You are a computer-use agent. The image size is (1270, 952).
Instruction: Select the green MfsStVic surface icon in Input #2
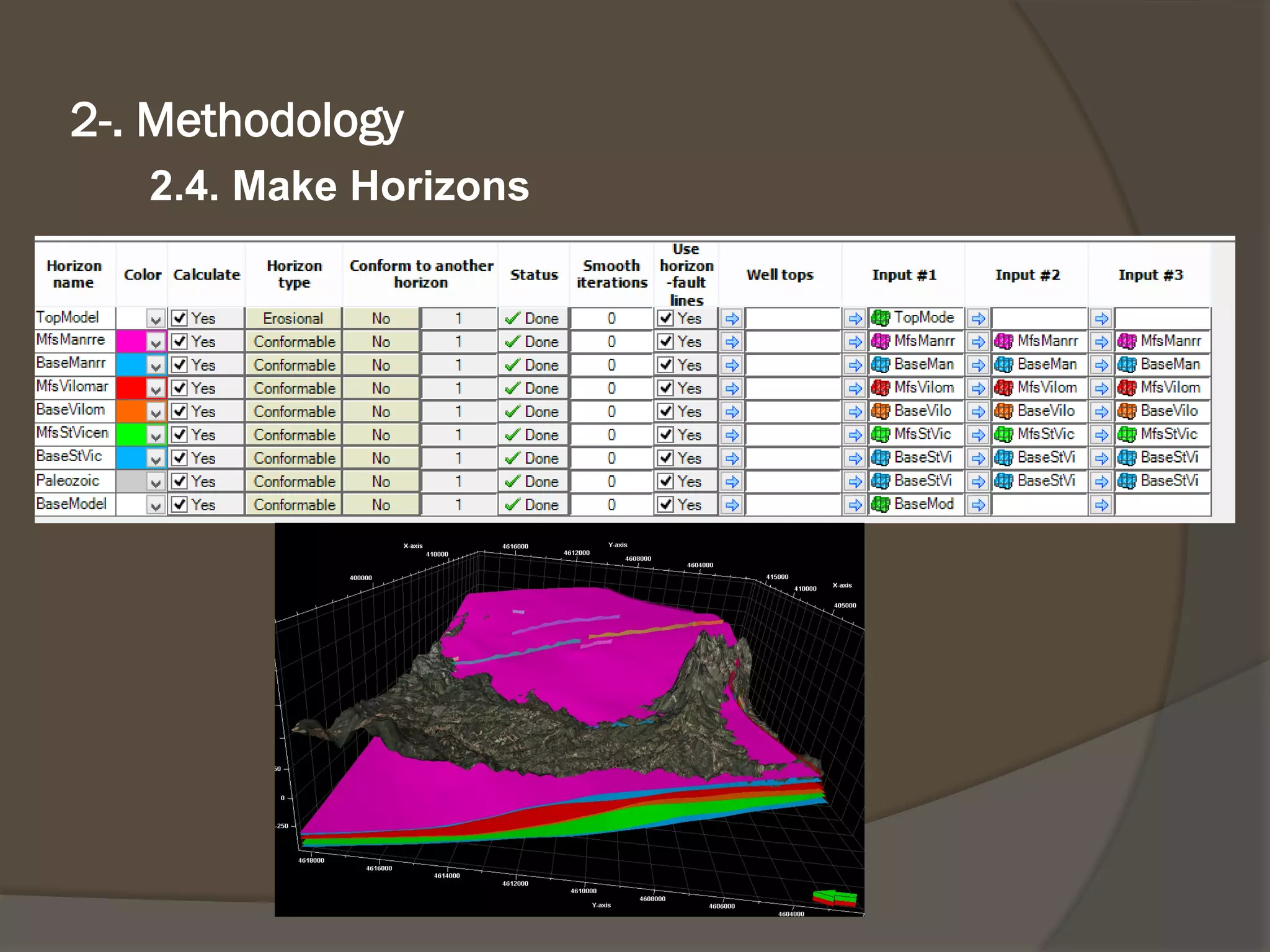(x=1003, y=434)
